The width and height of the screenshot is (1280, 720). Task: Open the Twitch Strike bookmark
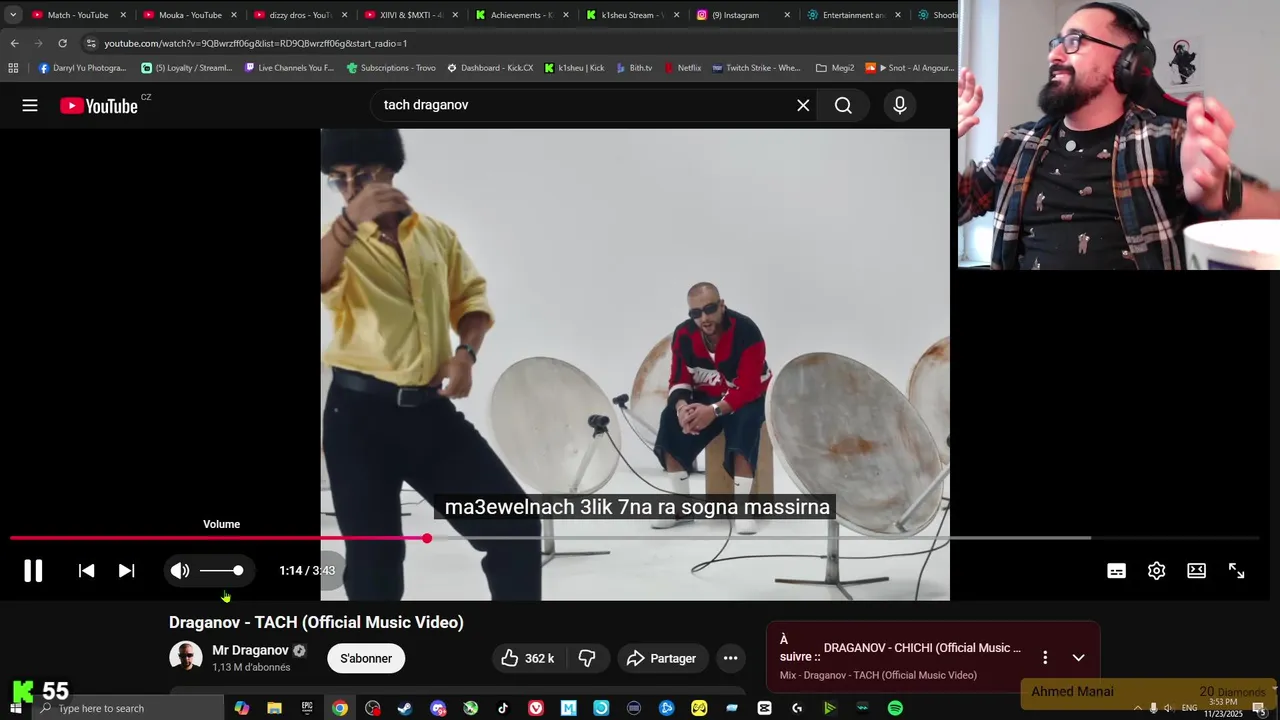[756, 68]
